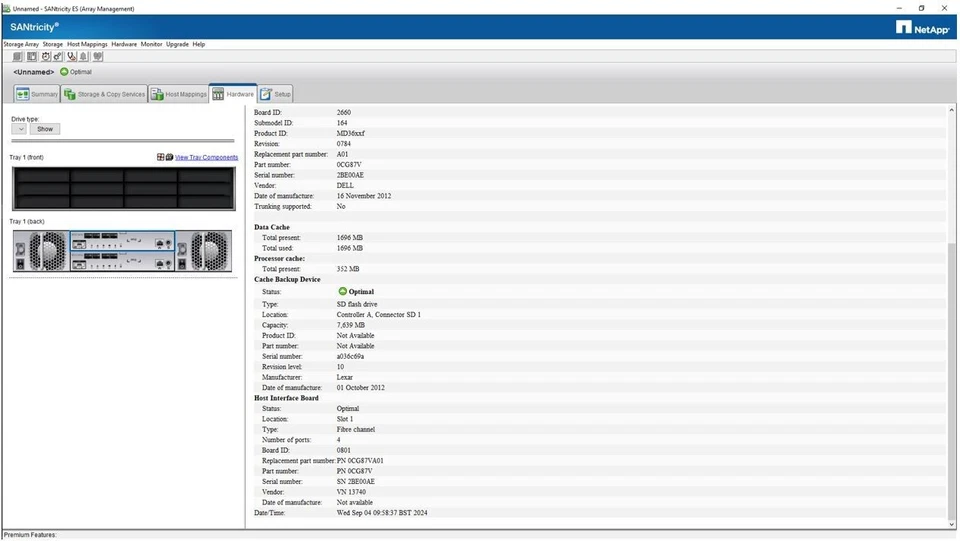Click the Date/Time value Wed Sep 04
The image size is (960, 541).
(x=382, y=512)
